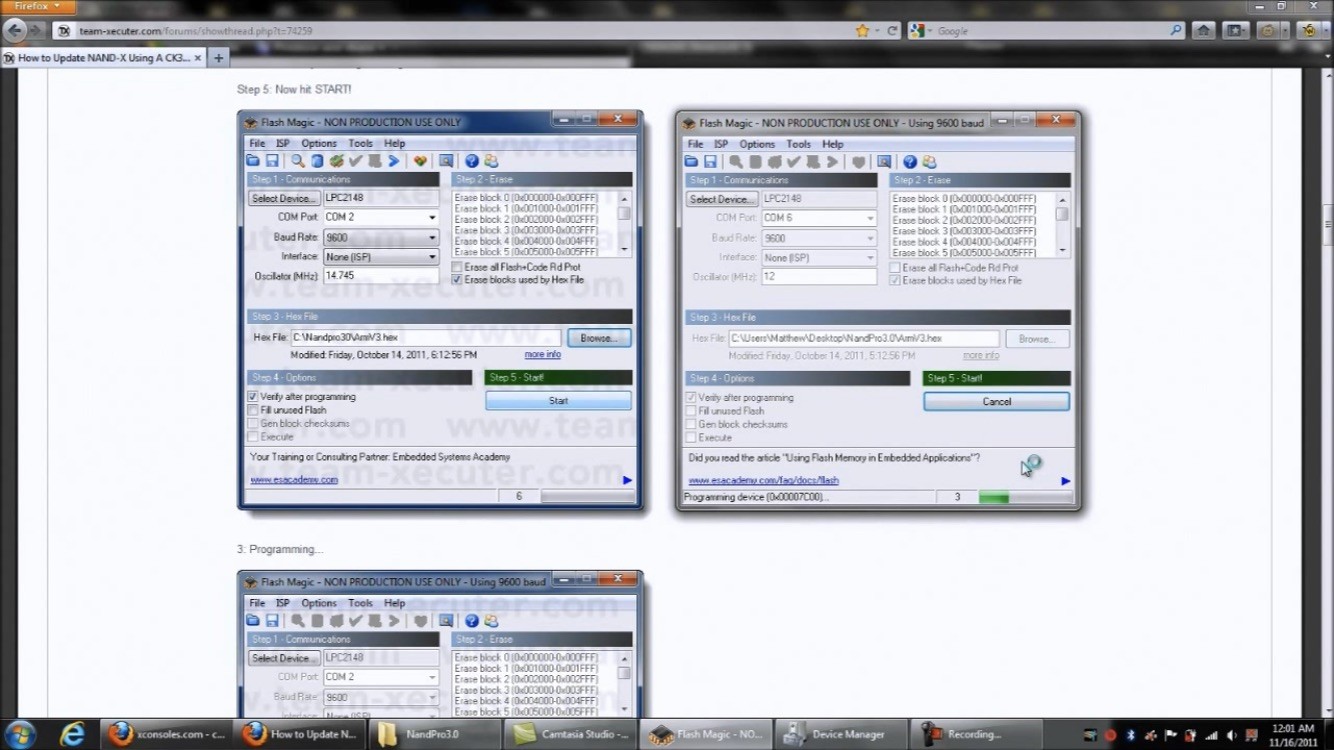Open the Terminal screen icon in the Cancel-button window
This screenshot has height=750, width=1334.
pos(884,162)
